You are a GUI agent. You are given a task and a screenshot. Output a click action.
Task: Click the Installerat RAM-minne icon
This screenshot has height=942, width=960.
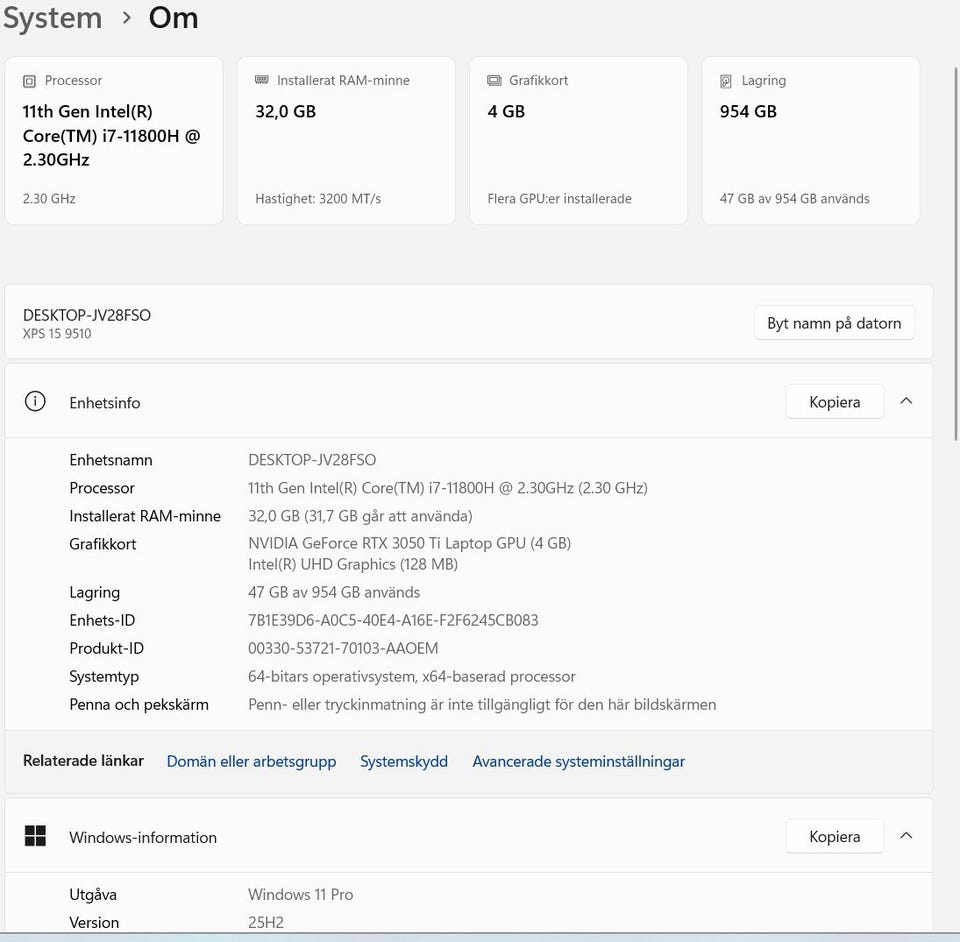tap(261, 80)
